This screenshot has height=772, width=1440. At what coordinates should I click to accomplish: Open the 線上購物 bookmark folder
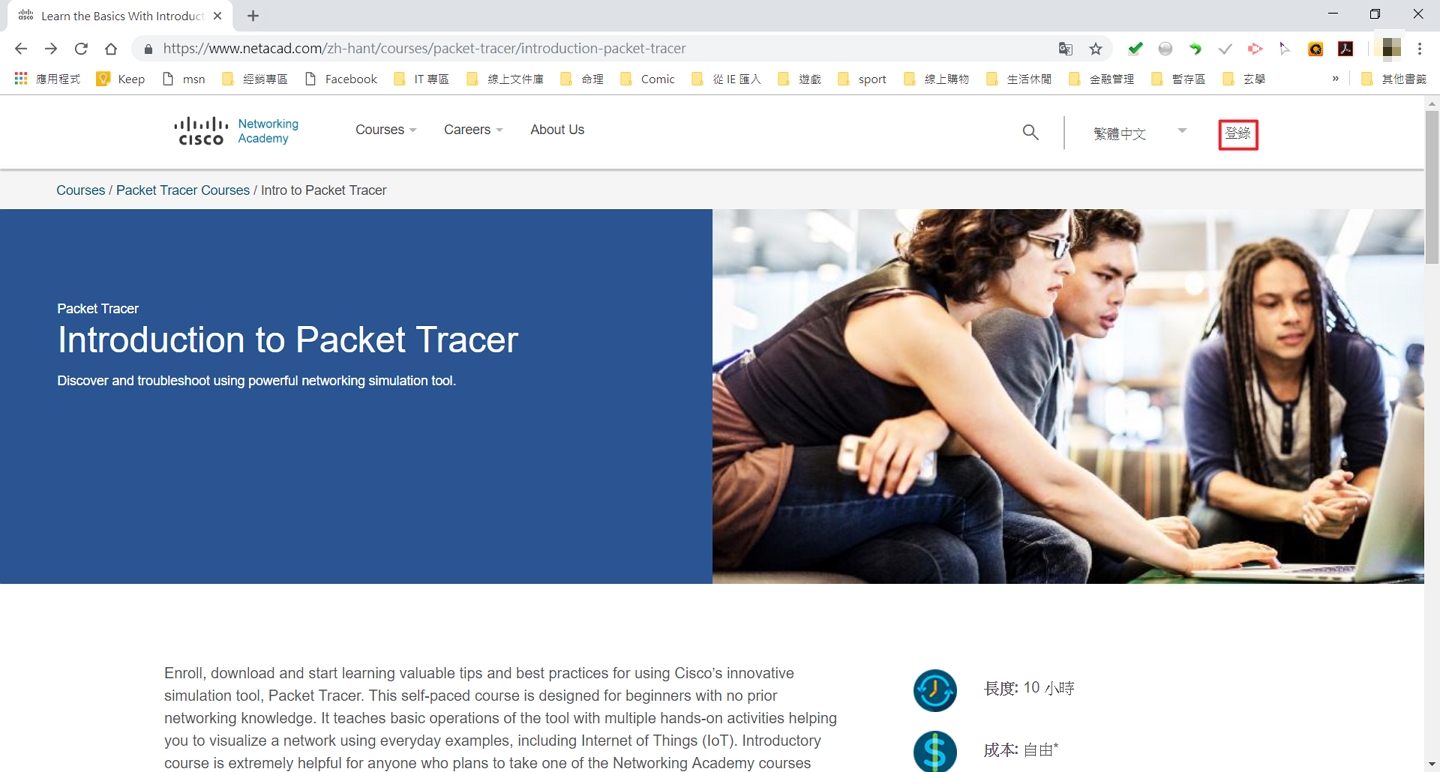[x=936, y=79]
